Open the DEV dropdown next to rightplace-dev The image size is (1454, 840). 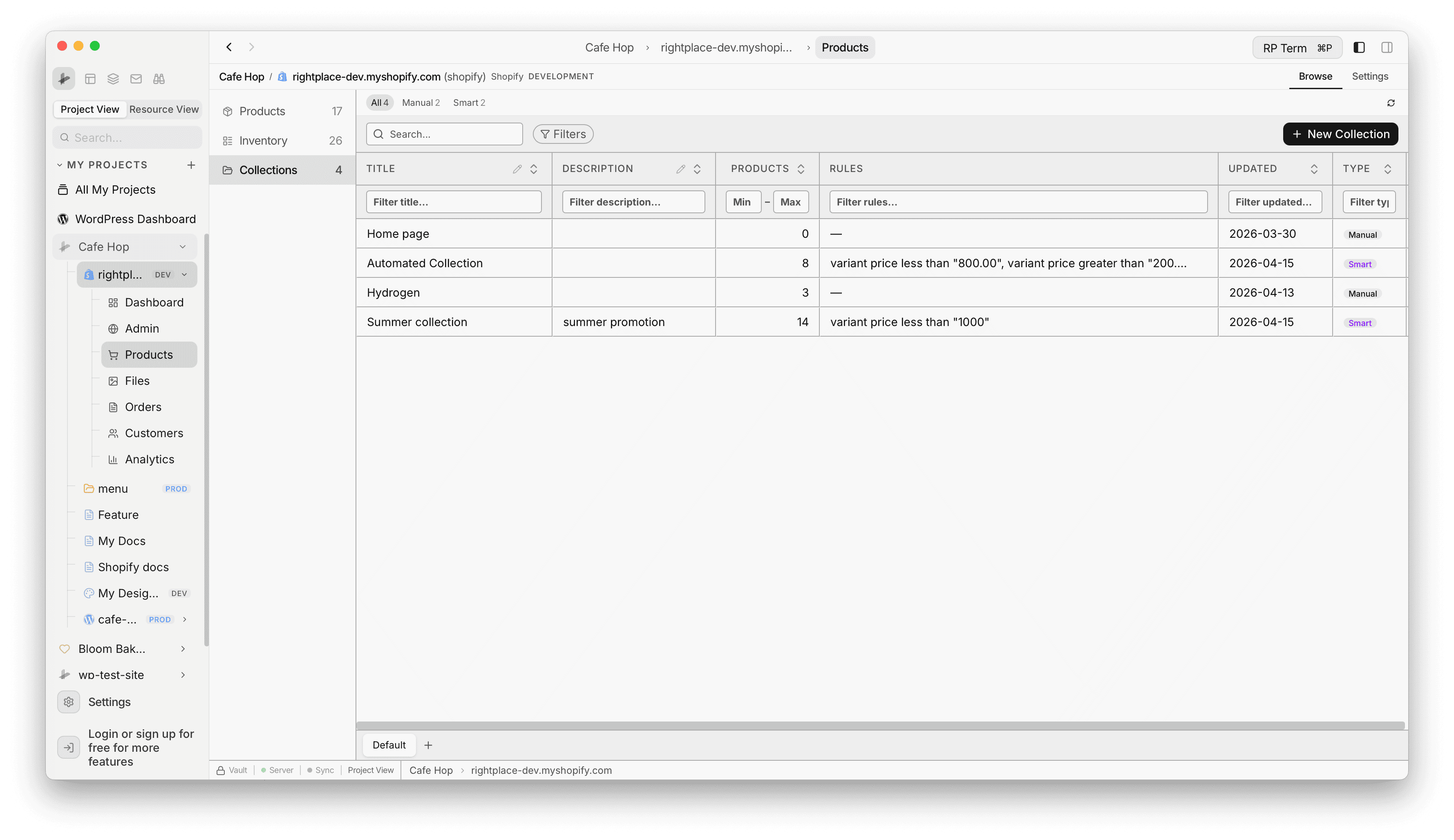tap(184, 275)
